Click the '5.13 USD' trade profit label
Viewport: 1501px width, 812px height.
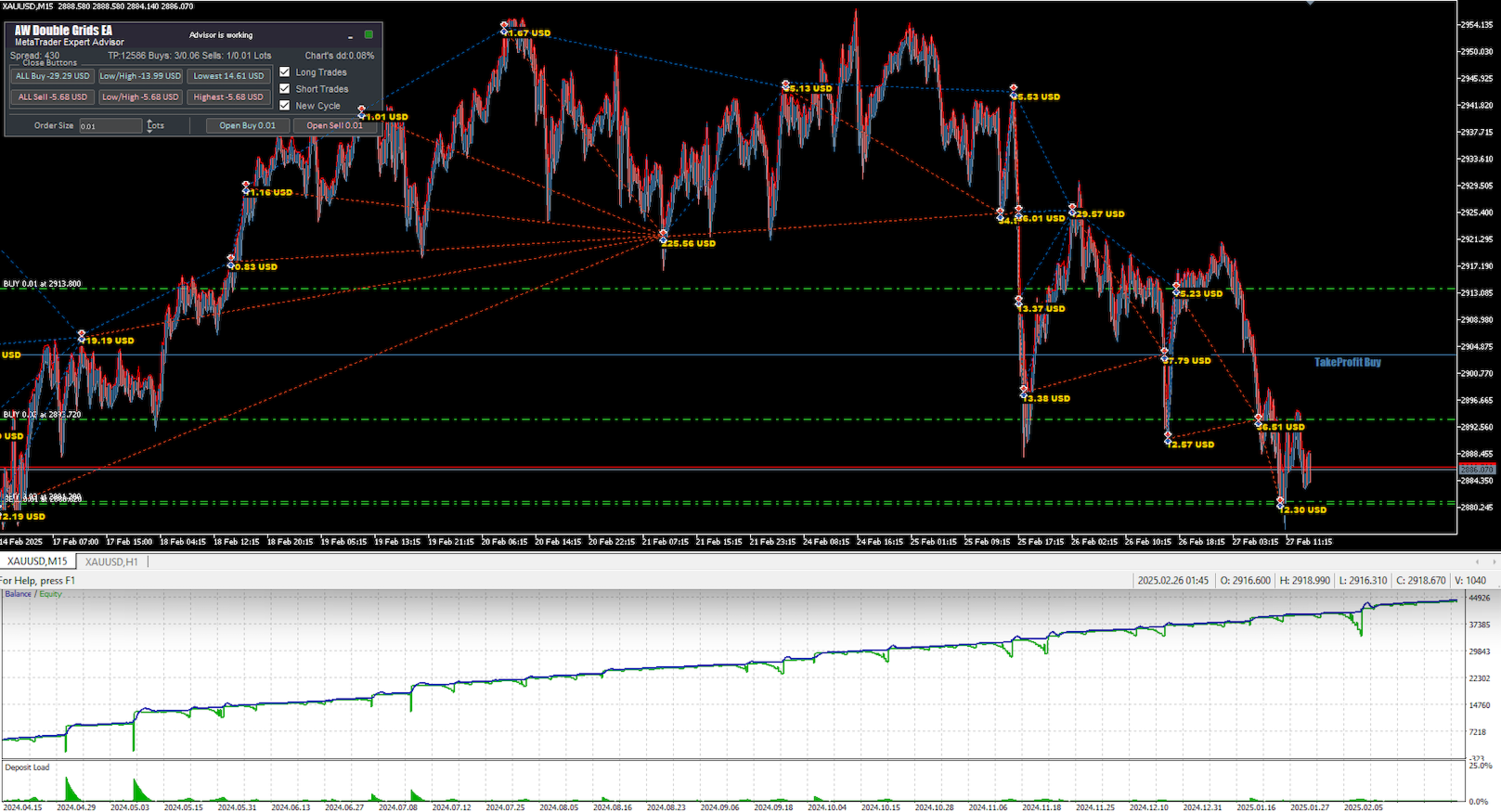(810, 88)
